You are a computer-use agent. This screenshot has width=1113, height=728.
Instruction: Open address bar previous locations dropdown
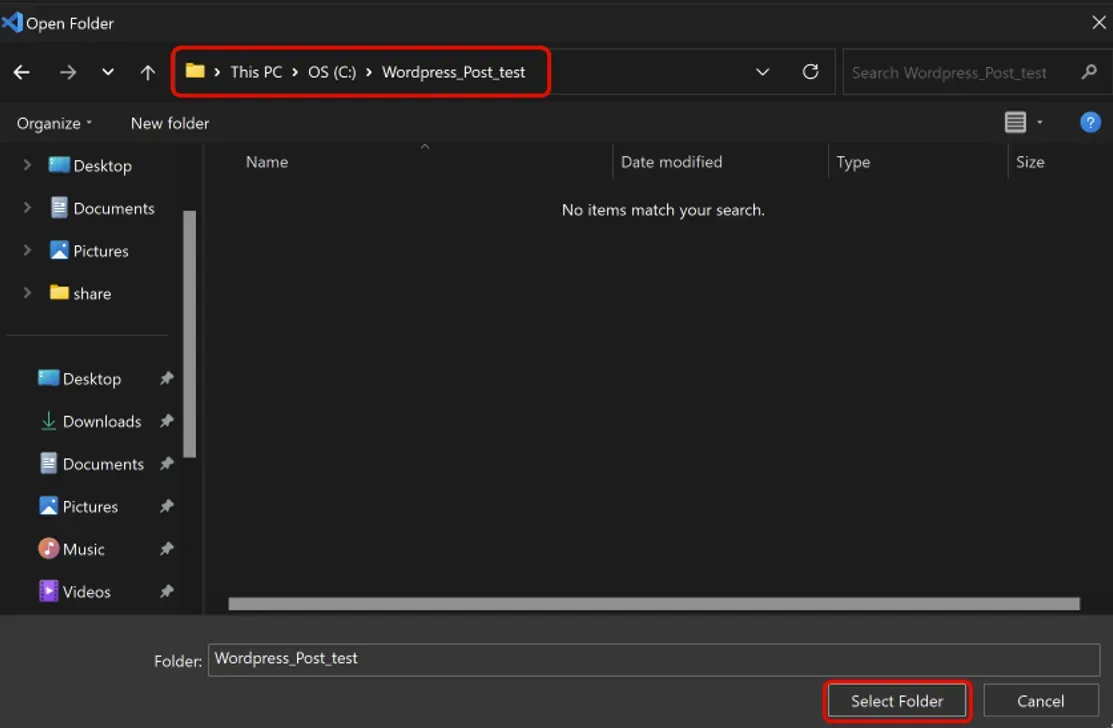click(x=762, y=72)
